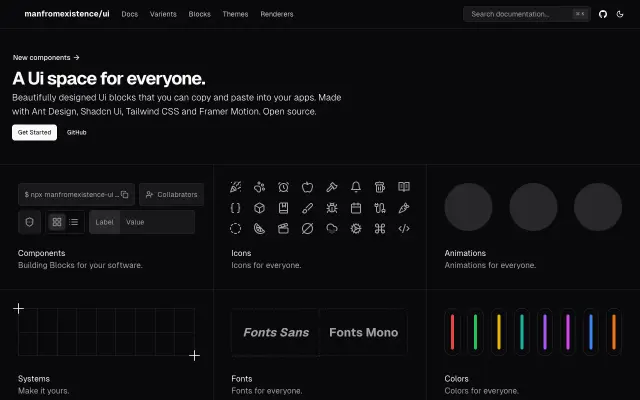Click the calendar icon
This screenshot has width=640, height=400.
click(x=356, y=208)
